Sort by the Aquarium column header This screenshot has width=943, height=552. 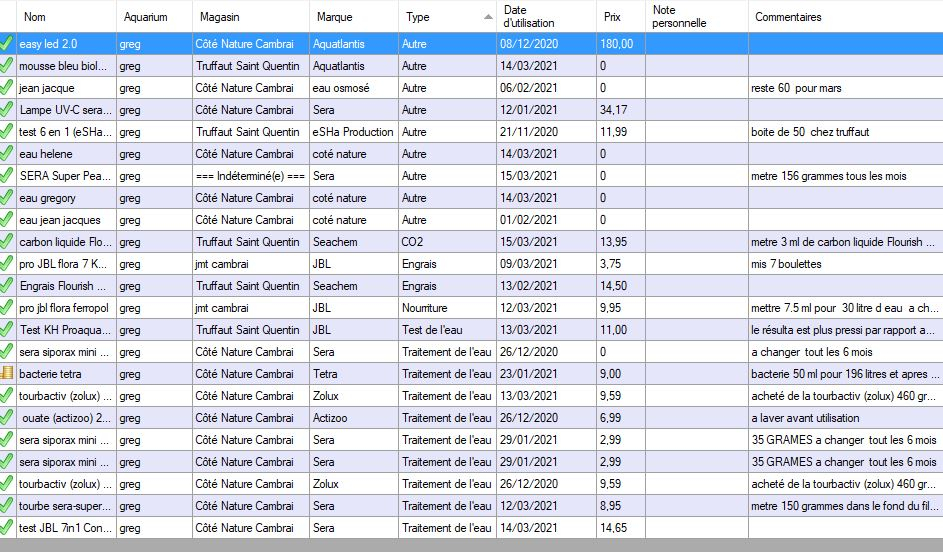coord(155,16)
